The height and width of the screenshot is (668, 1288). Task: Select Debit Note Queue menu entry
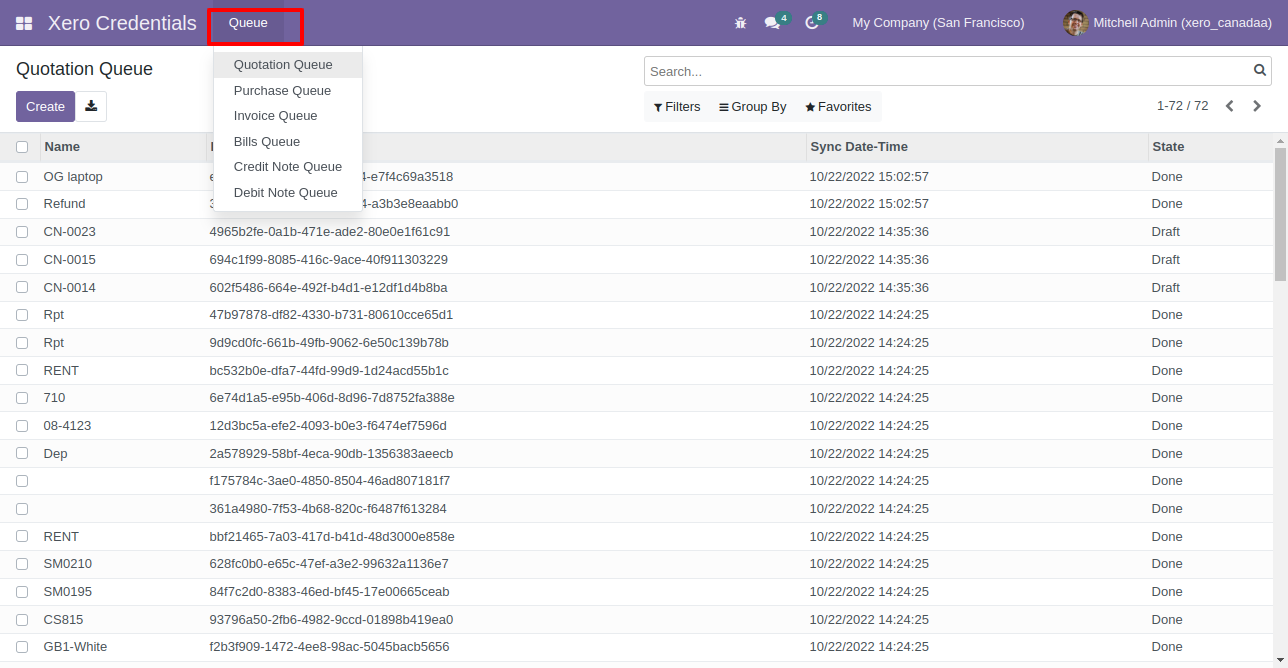click(286, 193)
